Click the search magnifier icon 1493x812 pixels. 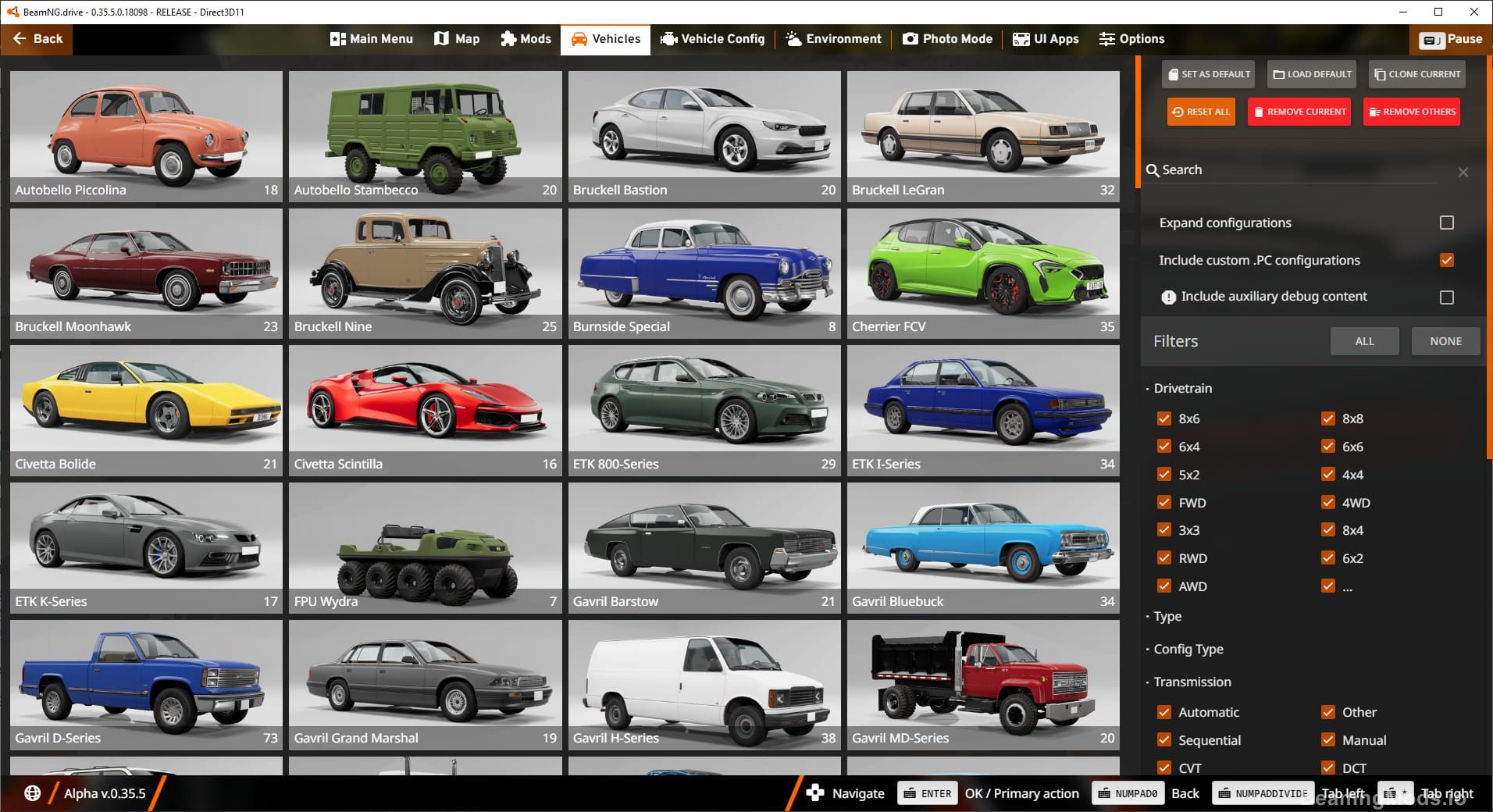1153,170
